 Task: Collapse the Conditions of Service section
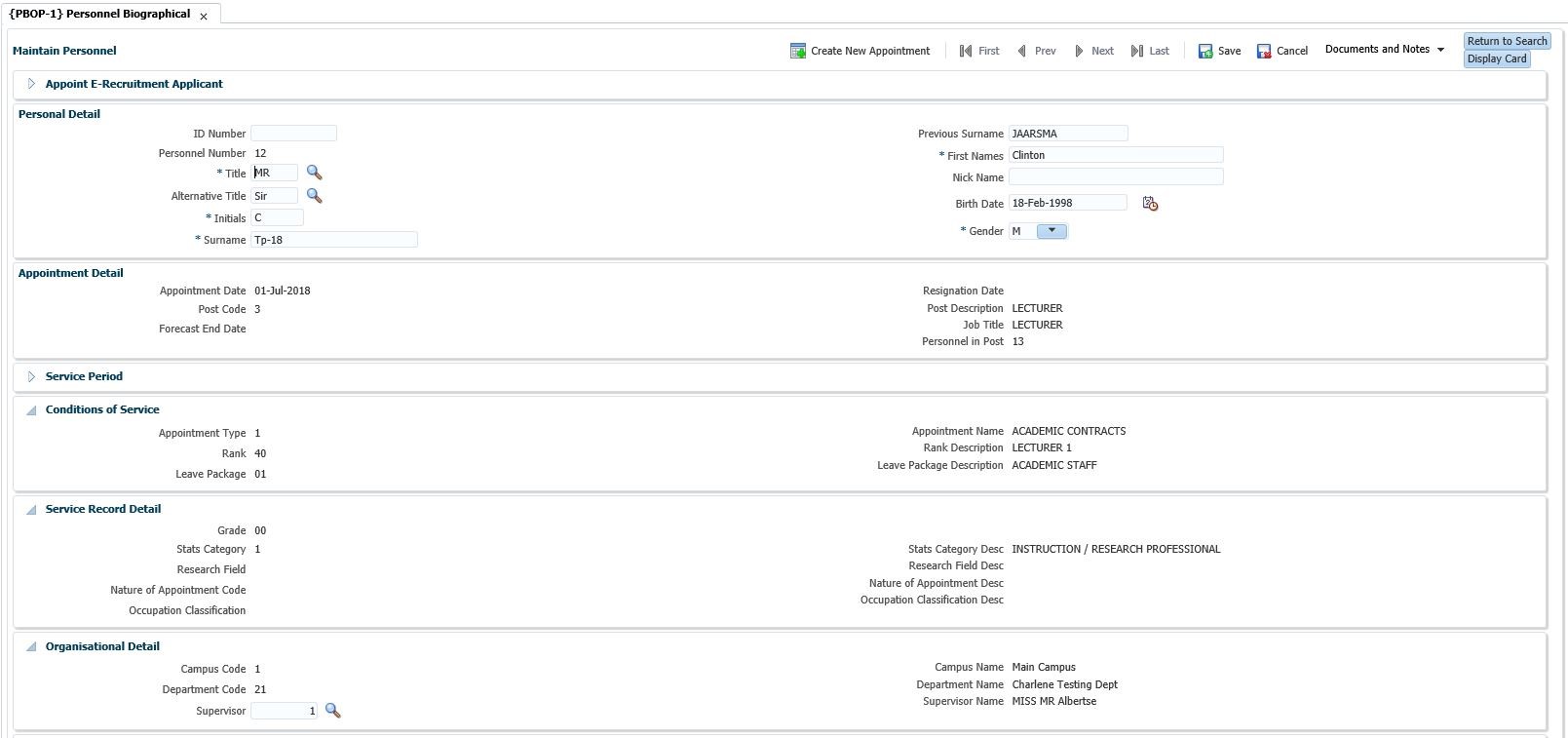click(x=31, y=410)
